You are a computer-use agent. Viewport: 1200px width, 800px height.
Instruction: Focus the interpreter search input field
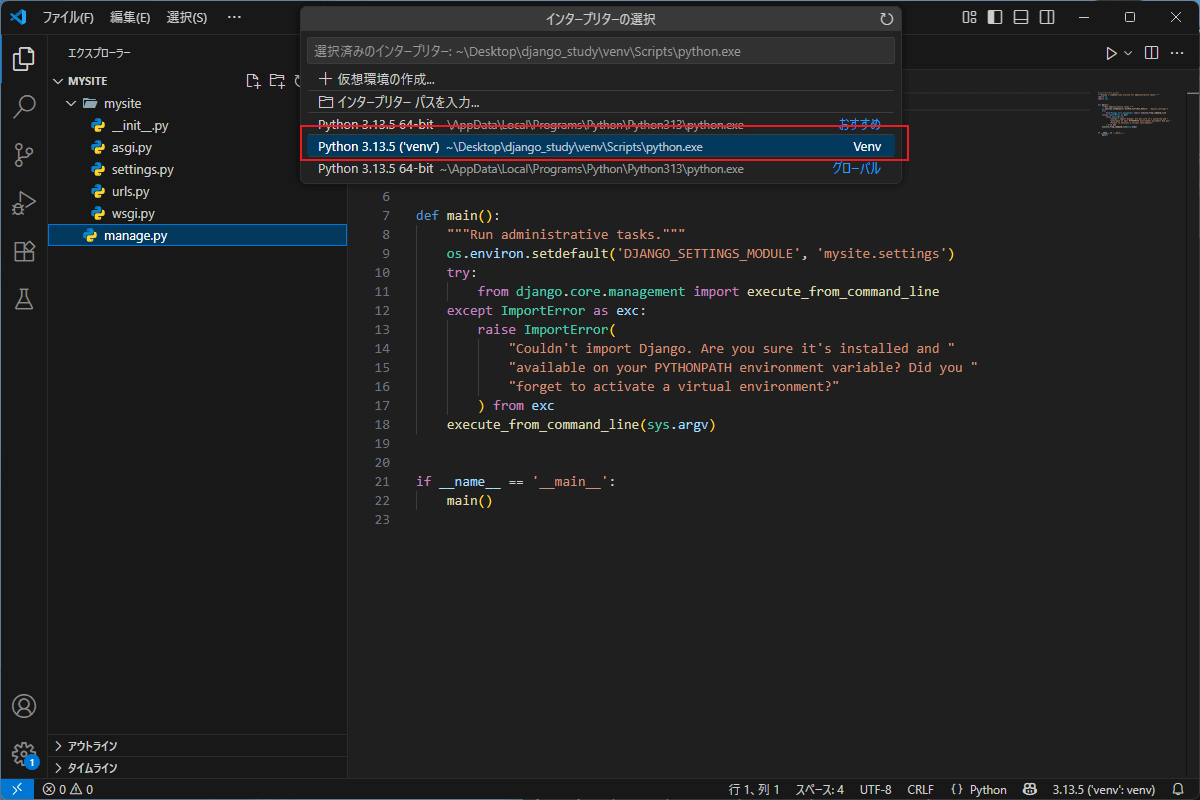[x=600, y=51]
